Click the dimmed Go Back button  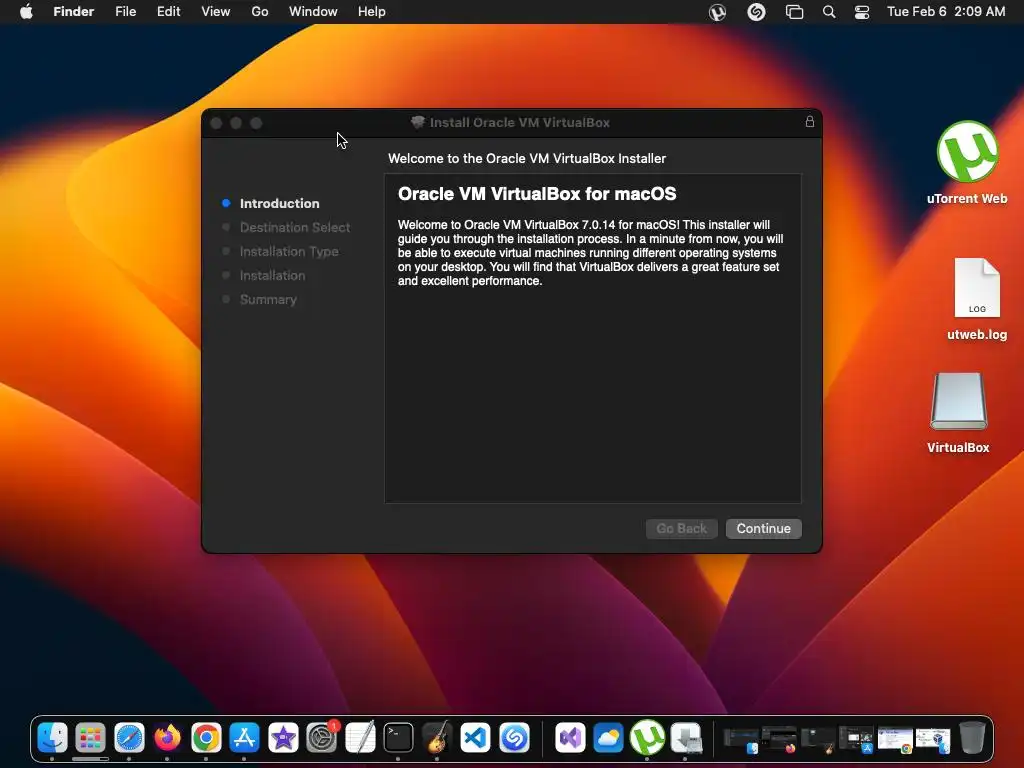pos(682,528)
